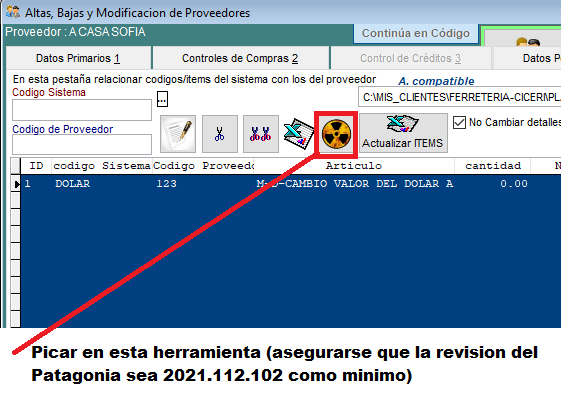Click the row selector arrow of row 1
The width and height of the screenshot is (561, 396).
[15, 184]
